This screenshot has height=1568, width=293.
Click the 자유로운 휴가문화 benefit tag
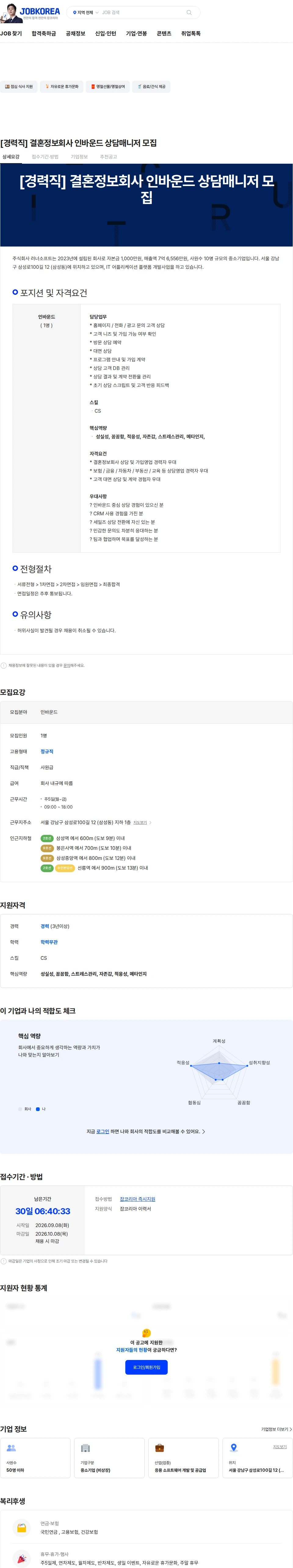pyautogui.click(x=61, y=86)
